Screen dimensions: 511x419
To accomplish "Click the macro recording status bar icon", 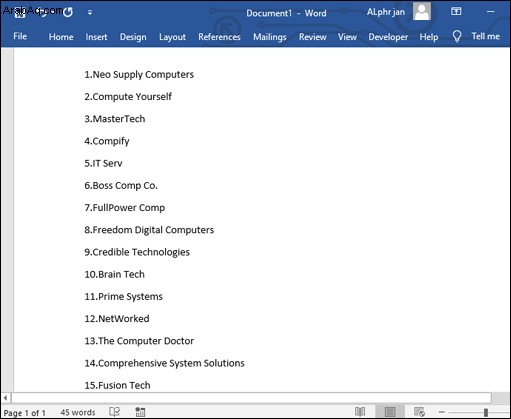I will [x=140, y=412].
